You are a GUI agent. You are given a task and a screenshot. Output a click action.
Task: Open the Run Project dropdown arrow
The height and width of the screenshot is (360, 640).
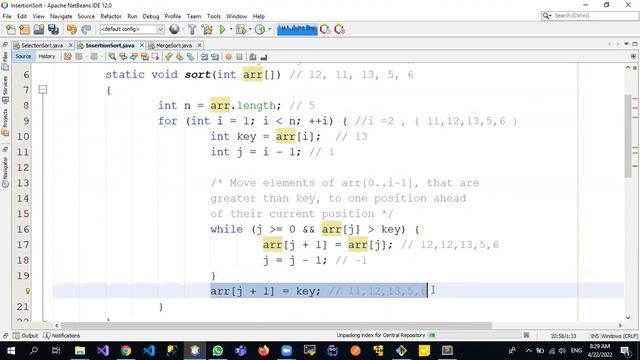click(231, 29)
